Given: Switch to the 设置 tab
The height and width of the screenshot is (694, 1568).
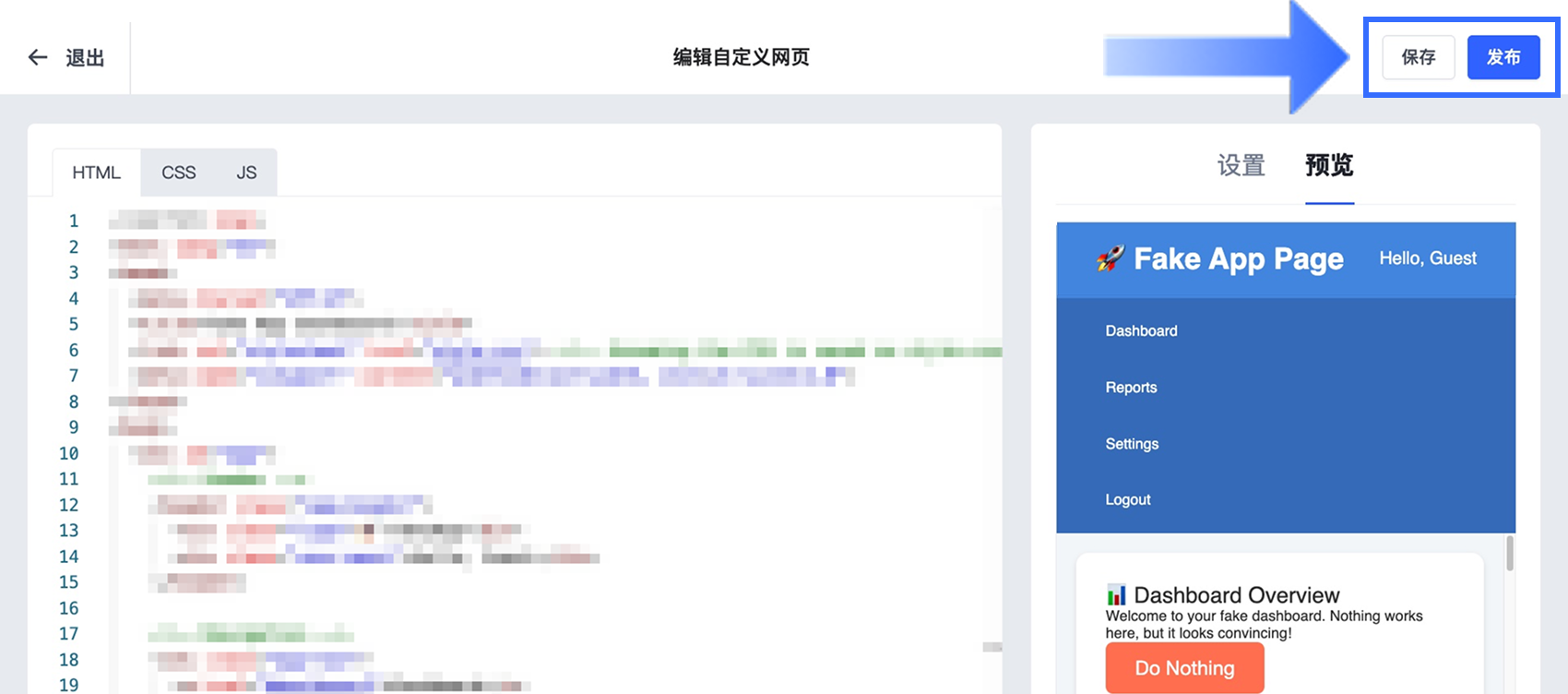Looking at the screenshot, I should 1241,165.
